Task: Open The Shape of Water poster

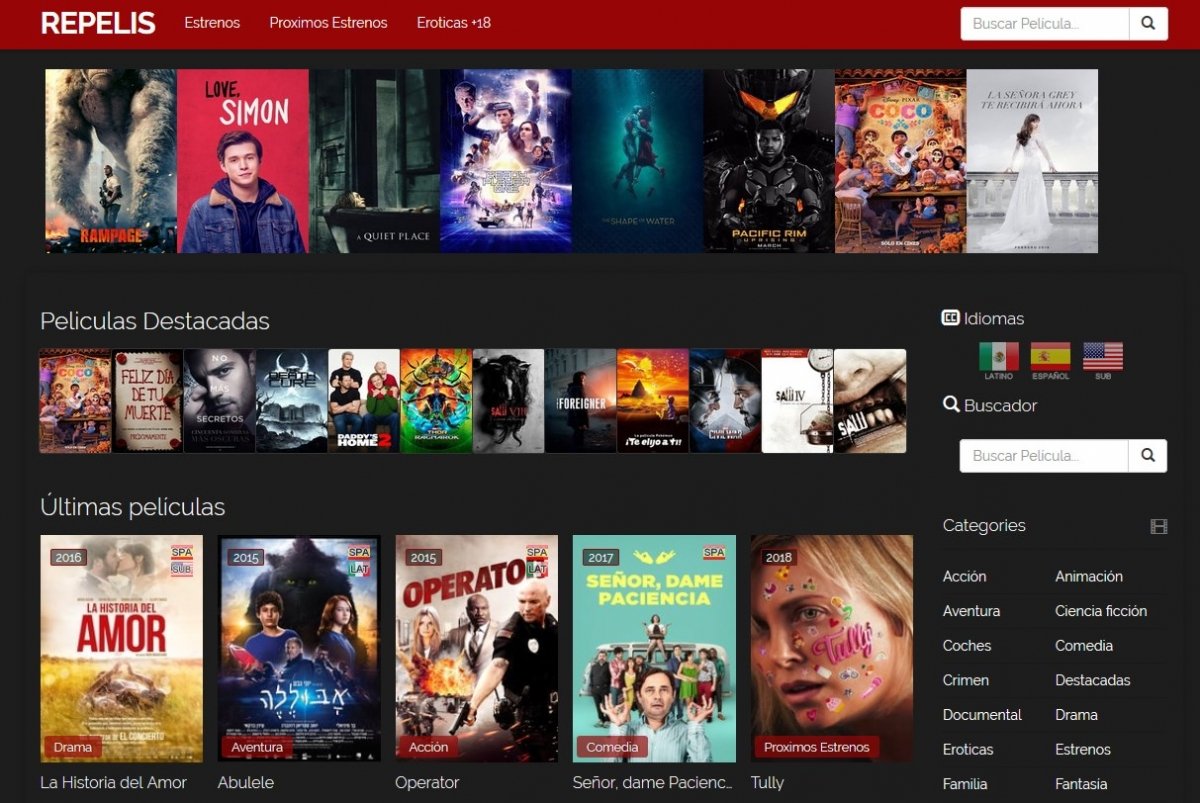Action: [x=637, y=161]
